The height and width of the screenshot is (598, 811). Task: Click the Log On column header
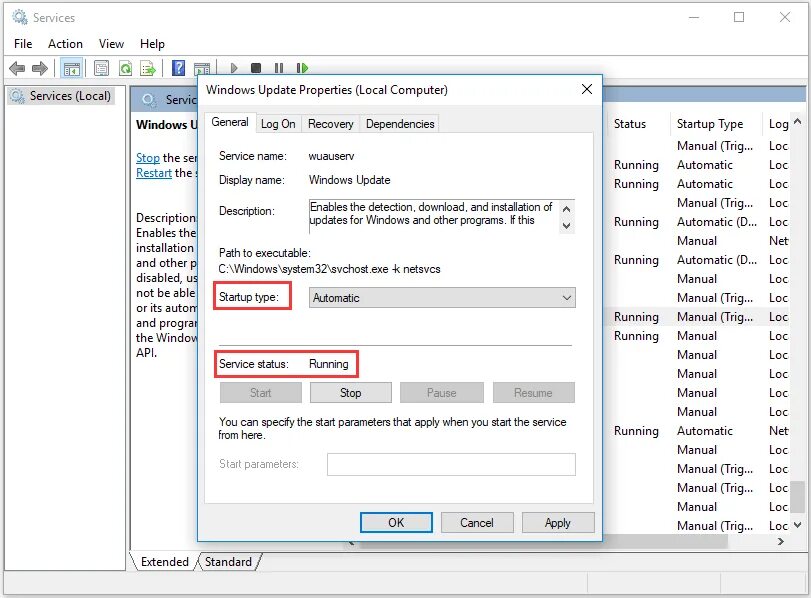(x=778, y=124)
